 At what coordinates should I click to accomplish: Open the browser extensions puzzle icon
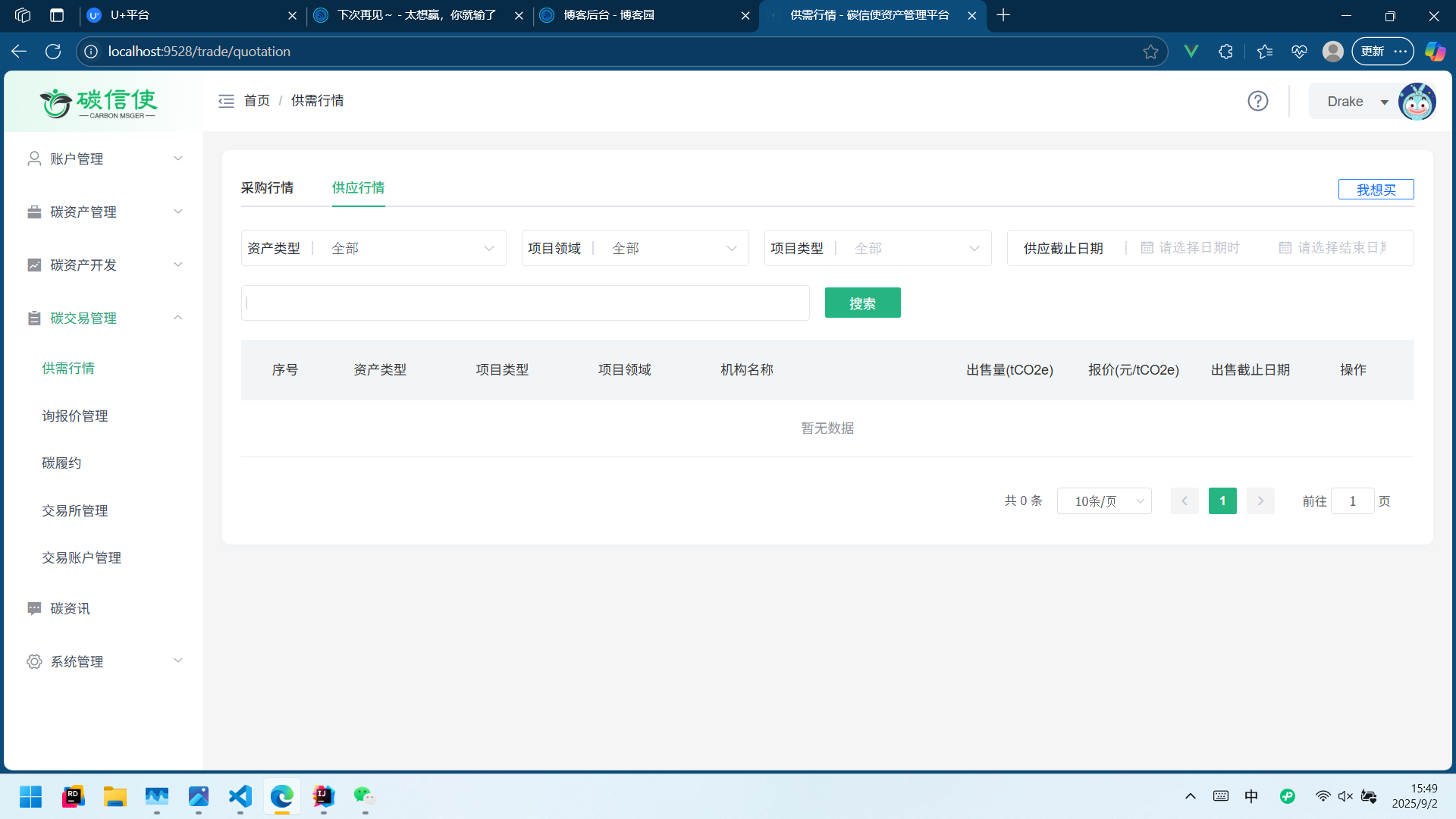click(x=1225, y=52)
